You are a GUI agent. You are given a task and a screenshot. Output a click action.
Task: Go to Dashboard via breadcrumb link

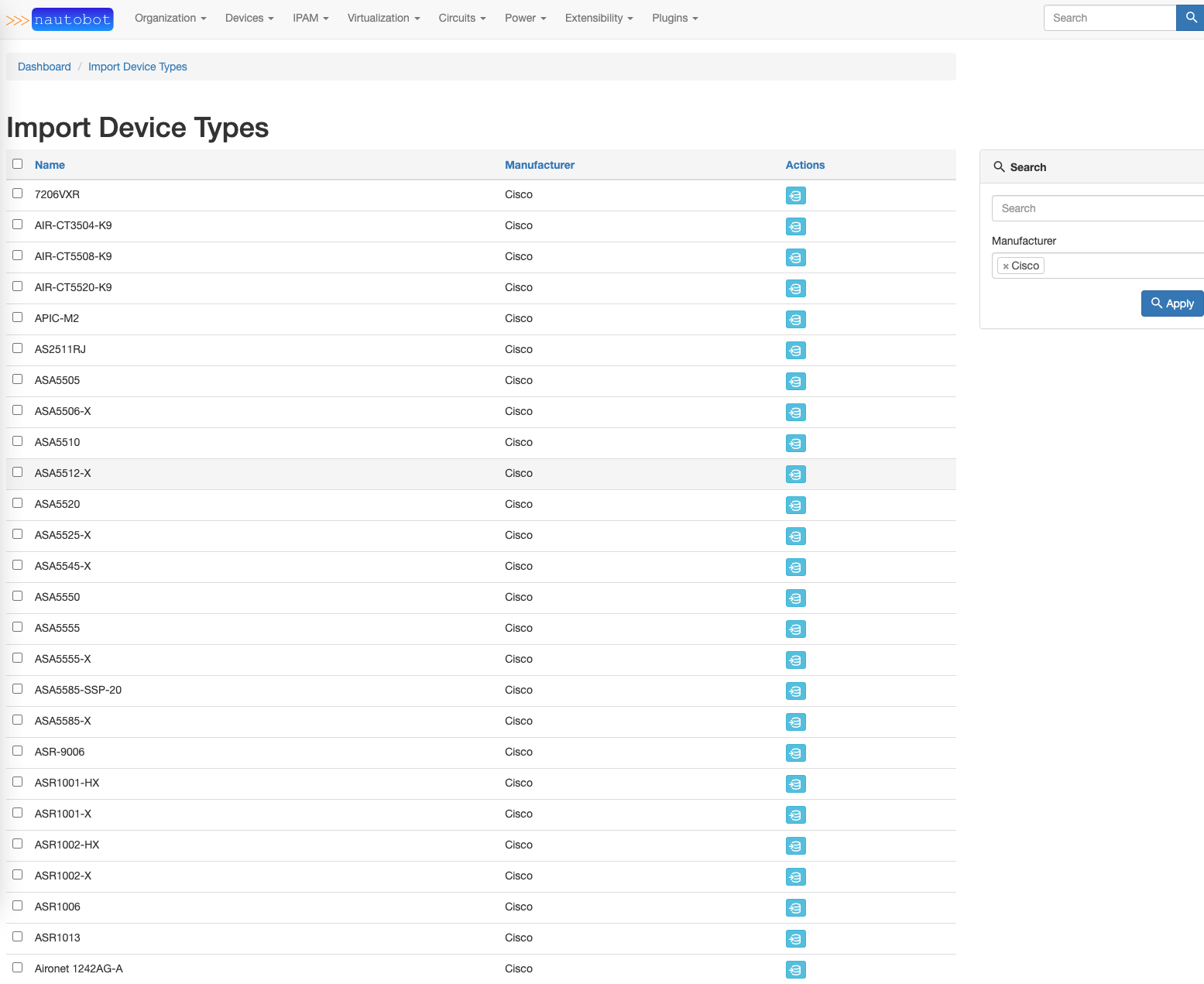point(44,67)
